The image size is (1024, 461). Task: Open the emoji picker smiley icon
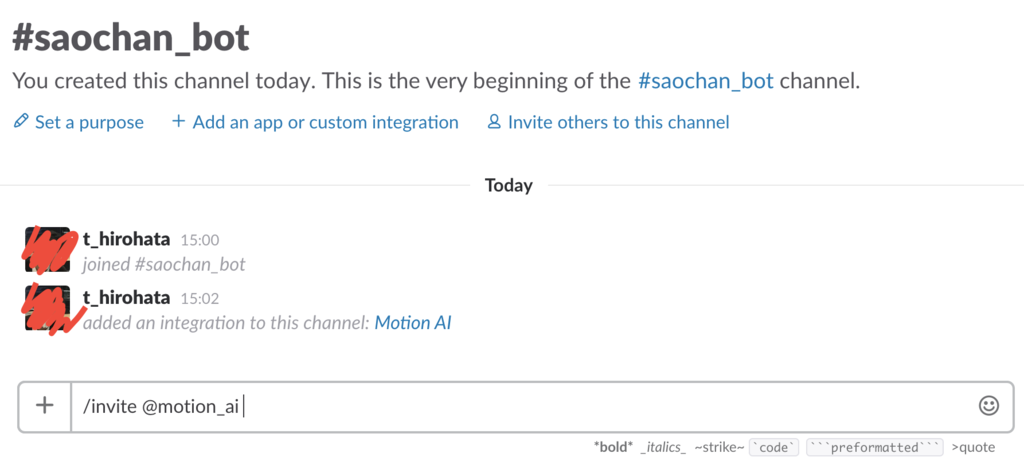click(x=988, y=405)
